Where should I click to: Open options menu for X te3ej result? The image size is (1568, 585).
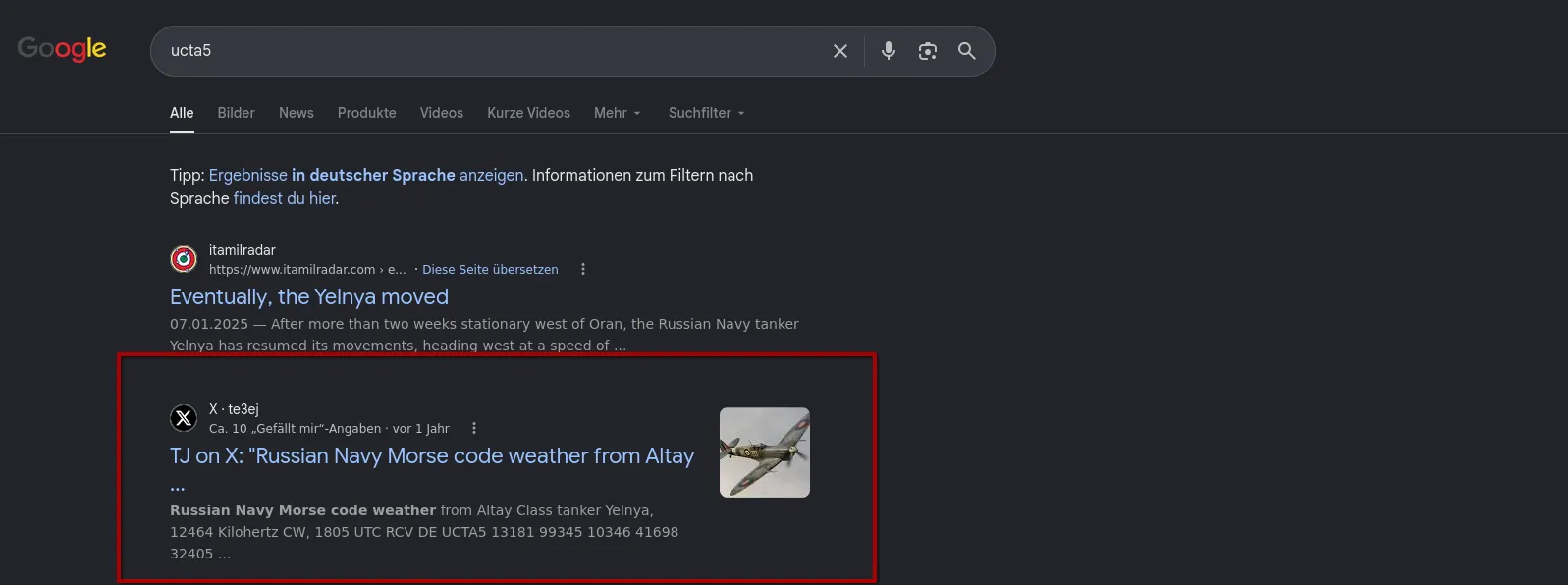(x=474, y=428)
